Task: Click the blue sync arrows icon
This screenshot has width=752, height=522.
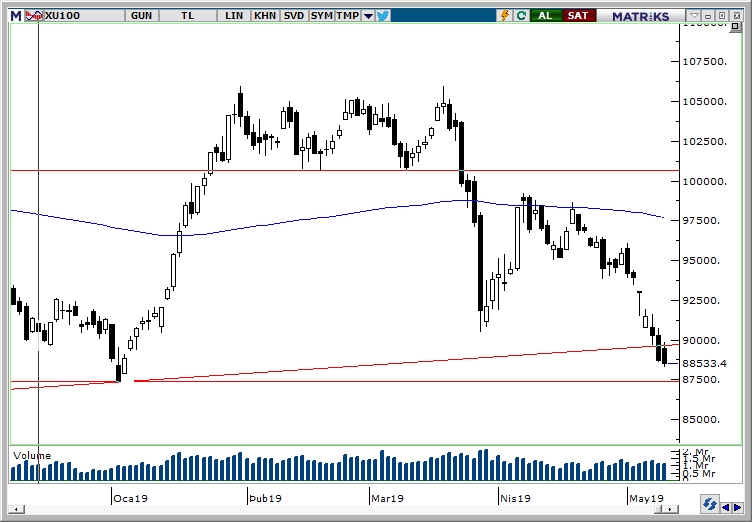Action: [709, 504]
